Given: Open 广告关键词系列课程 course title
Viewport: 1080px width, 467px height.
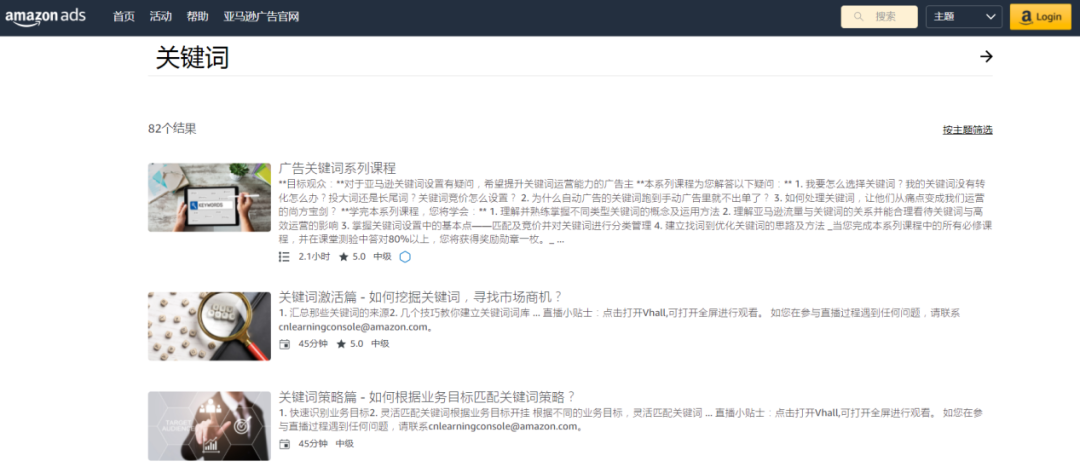Looking at the screenshot, I should coord(338,168).
